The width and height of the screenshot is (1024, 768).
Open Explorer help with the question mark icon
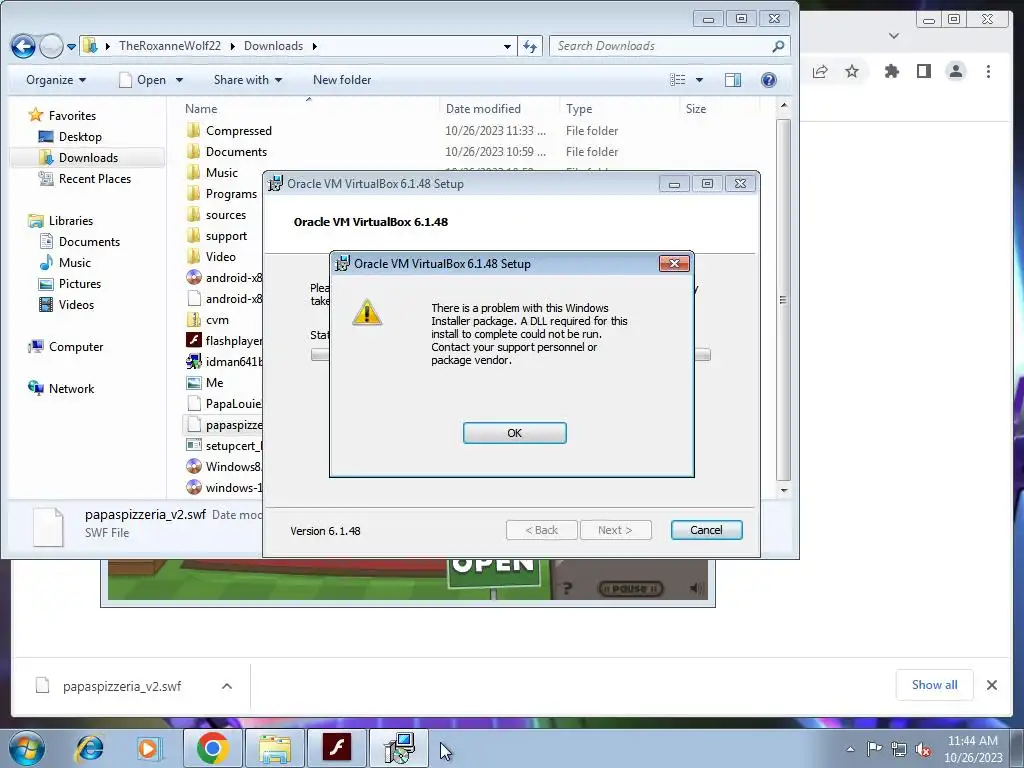(769, 80)
